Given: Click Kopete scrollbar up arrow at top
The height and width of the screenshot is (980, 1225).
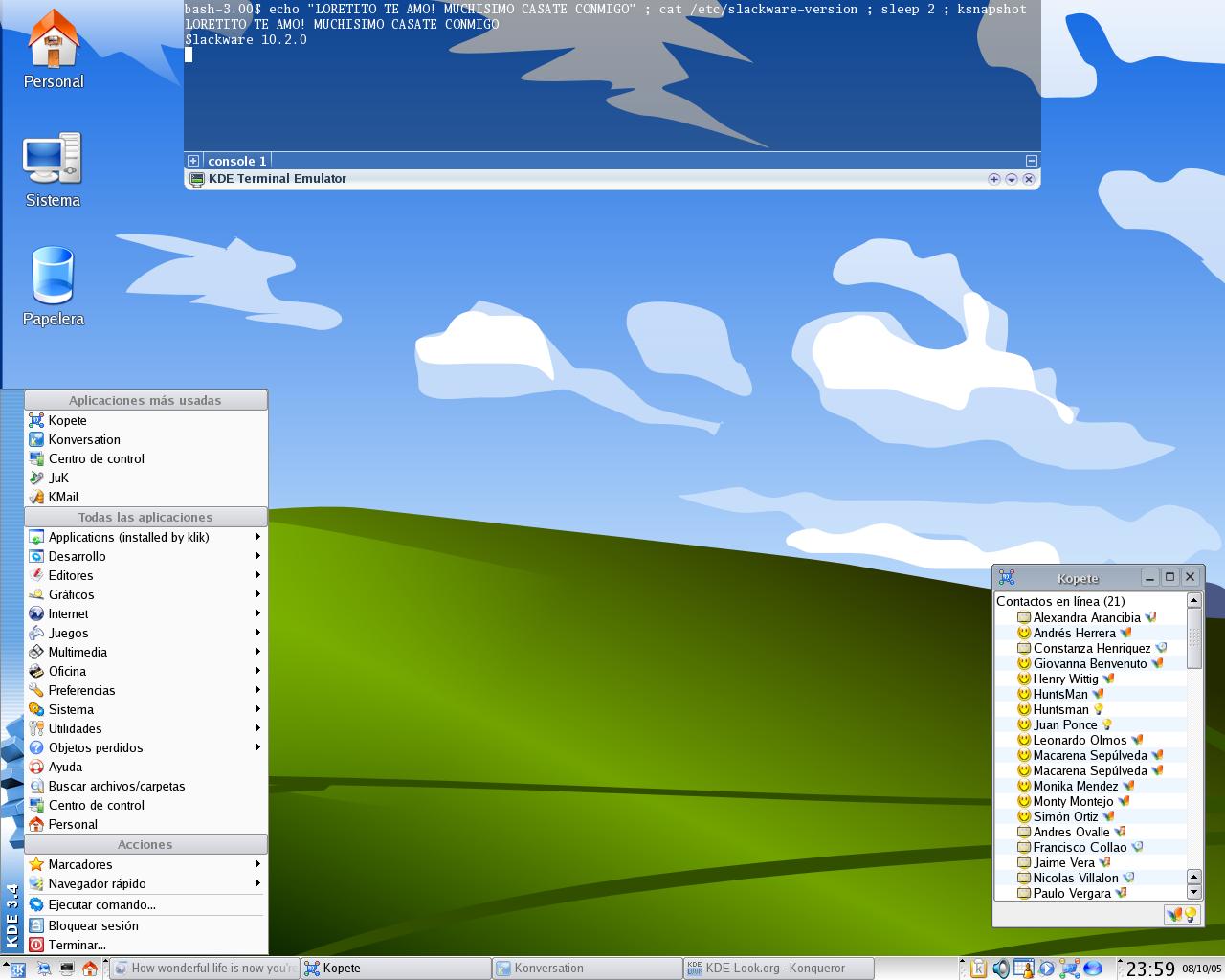Looking at the screenshot, I should 1193,600.
